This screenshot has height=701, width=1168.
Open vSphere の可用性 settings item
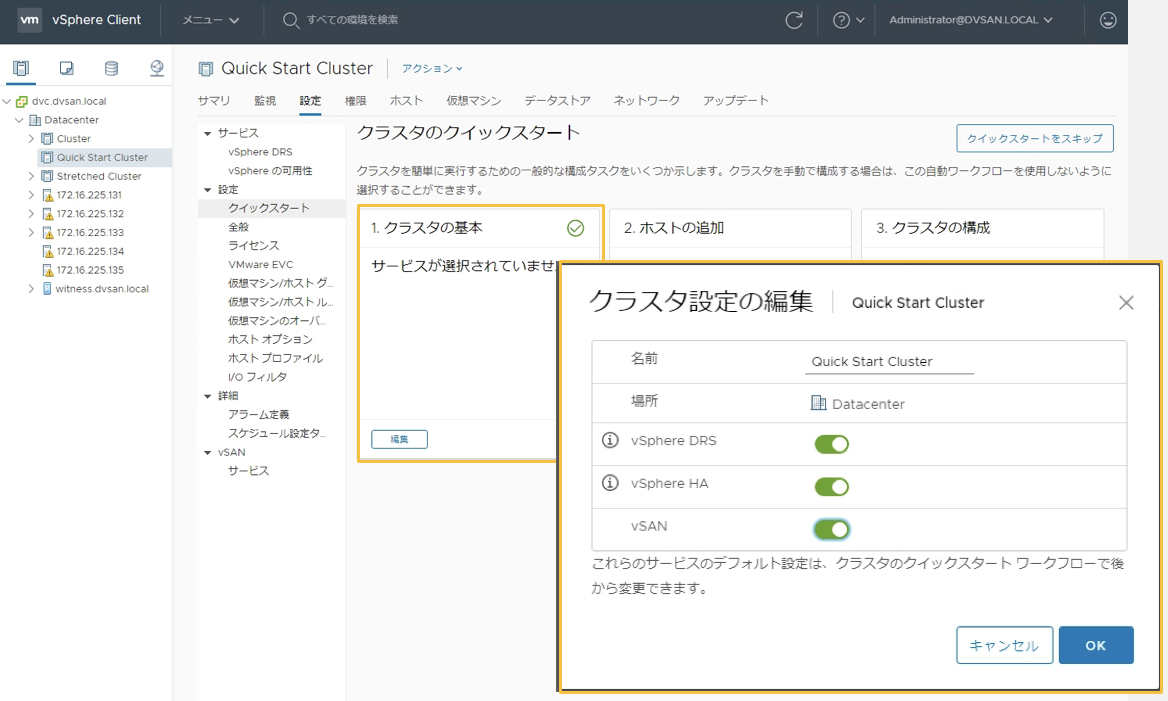coord(270,171)
